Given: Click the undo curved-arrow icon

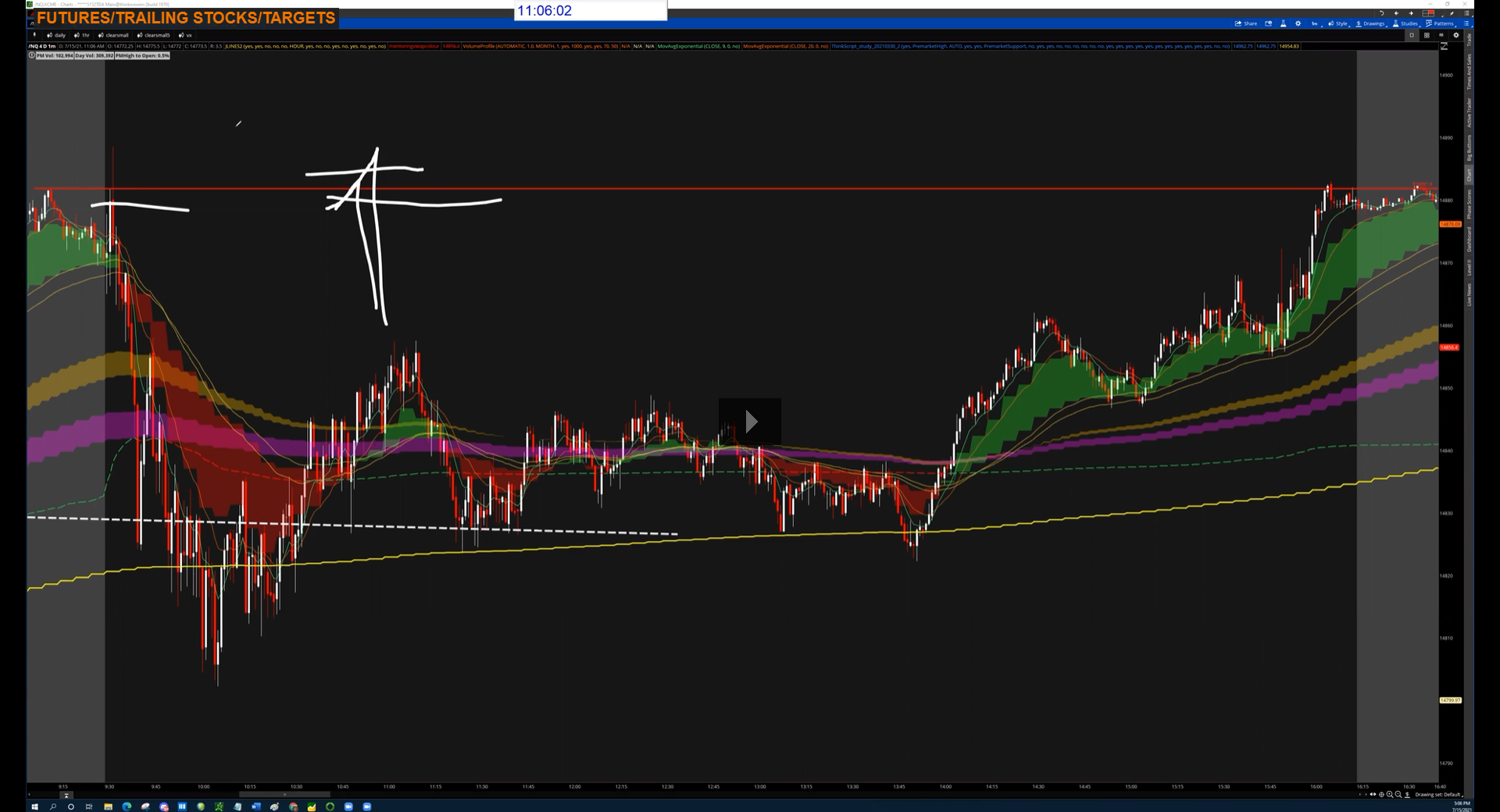Looking at the screenshot, I should 1381,13.
